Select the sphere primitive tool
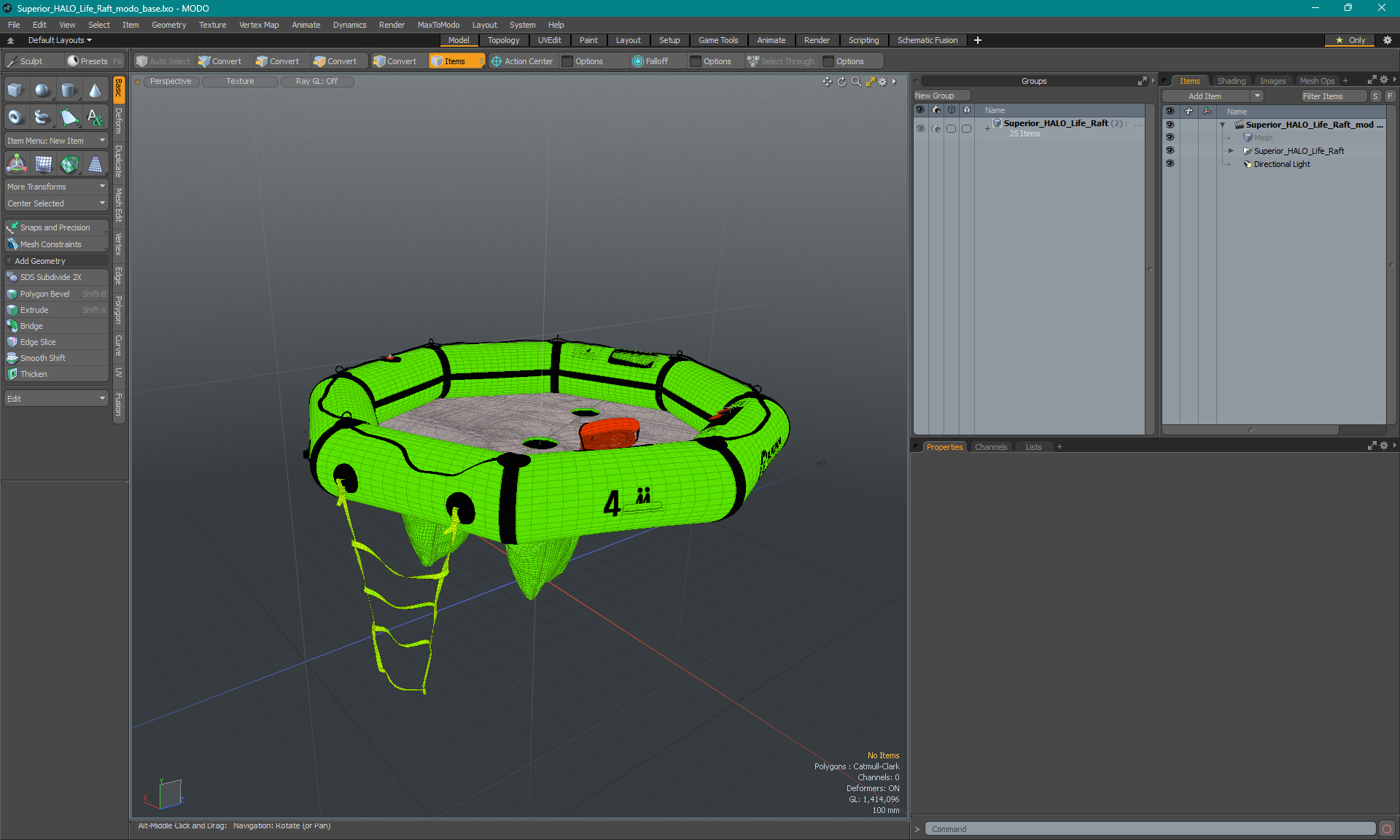The image size is (1400, 840). (42, 90)
